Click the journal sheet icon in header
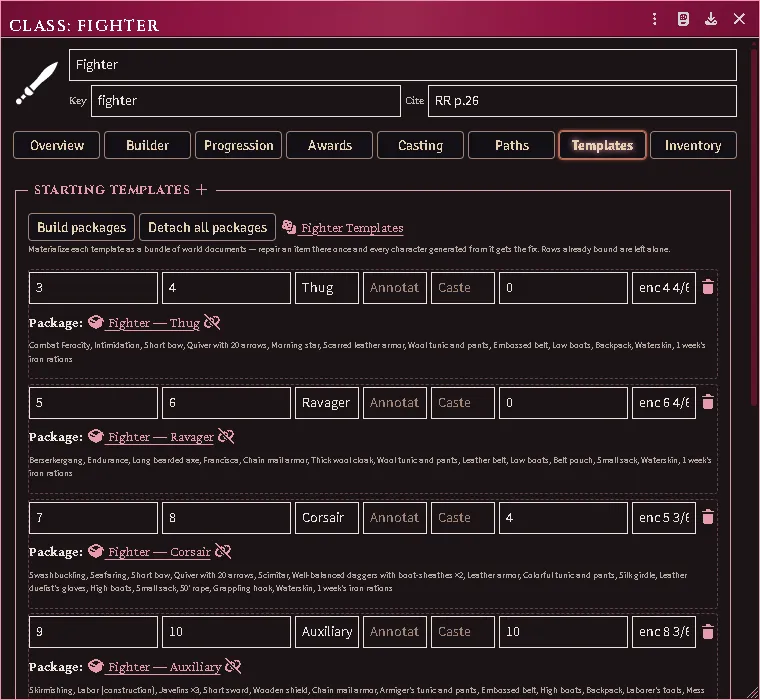This screenshot has width=760, height=700. pyautogui.click(x=683, y=19)
